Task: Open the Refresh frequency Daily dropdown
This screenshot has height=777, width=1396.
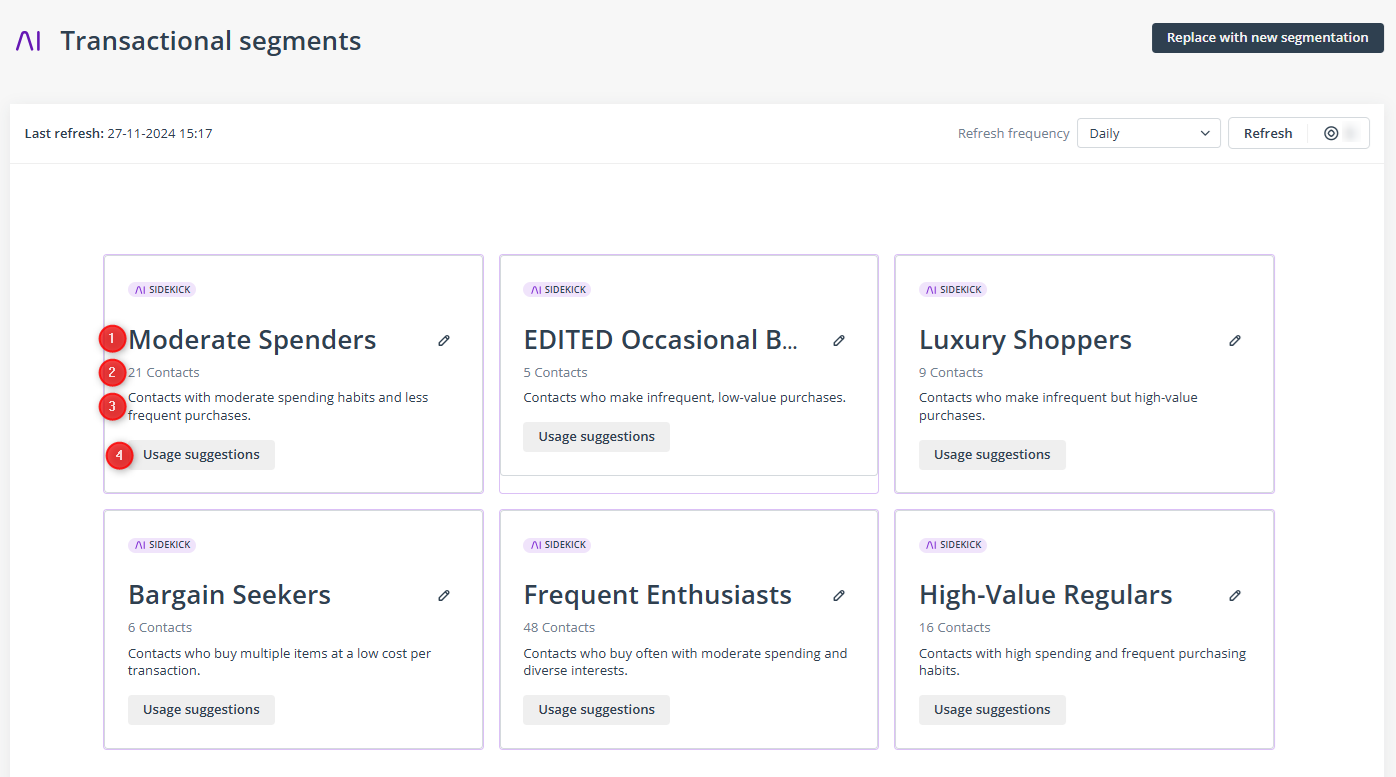Action: click(1149, 133)
